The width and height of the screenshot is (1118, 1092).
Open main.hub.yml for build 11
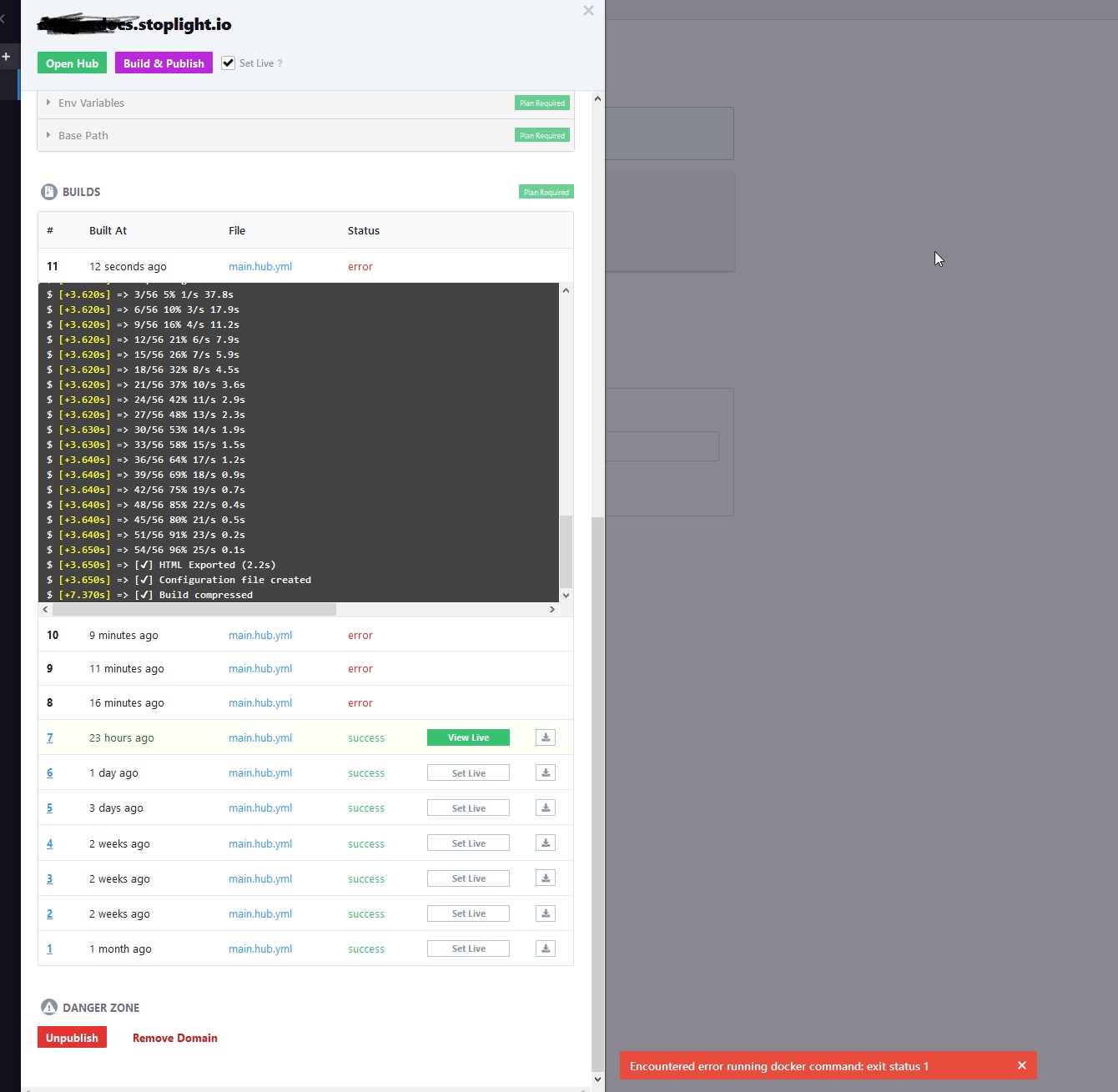(x=260, y=266)
